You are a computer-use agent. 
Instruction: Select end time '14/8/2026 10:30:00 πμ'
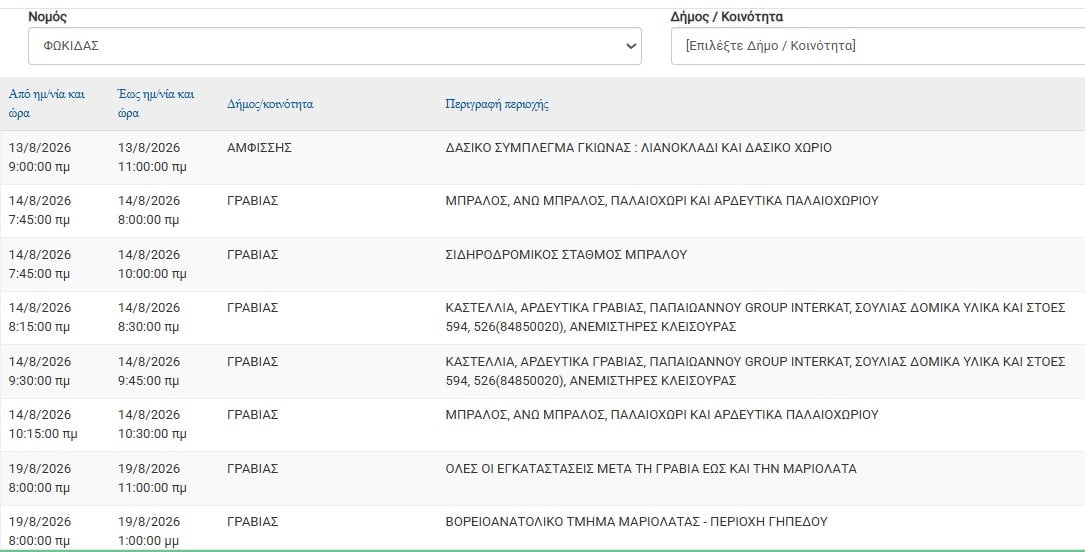pyautogui.click(x=152, y=424)
